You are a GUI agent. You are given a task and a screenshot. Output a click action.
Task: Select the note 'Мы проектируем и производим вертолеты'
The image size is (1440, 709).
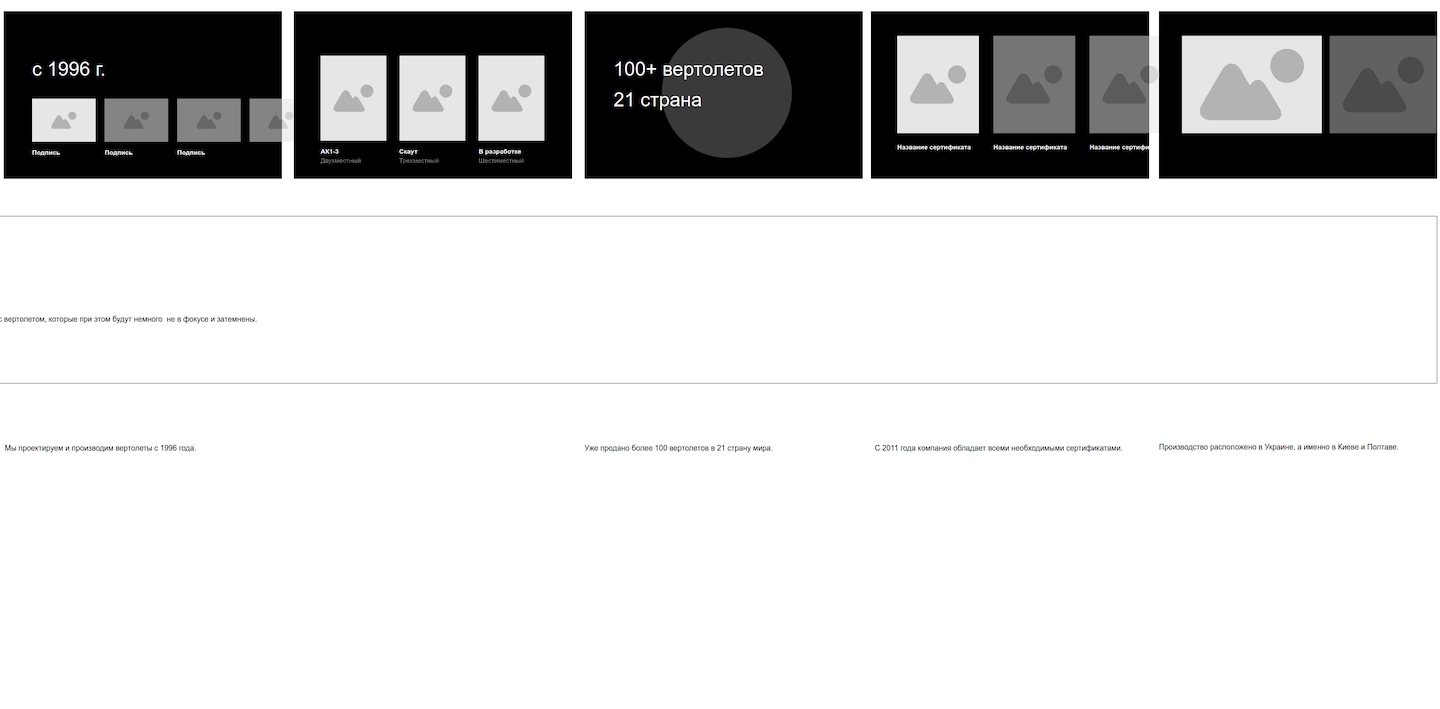[100, 448]
